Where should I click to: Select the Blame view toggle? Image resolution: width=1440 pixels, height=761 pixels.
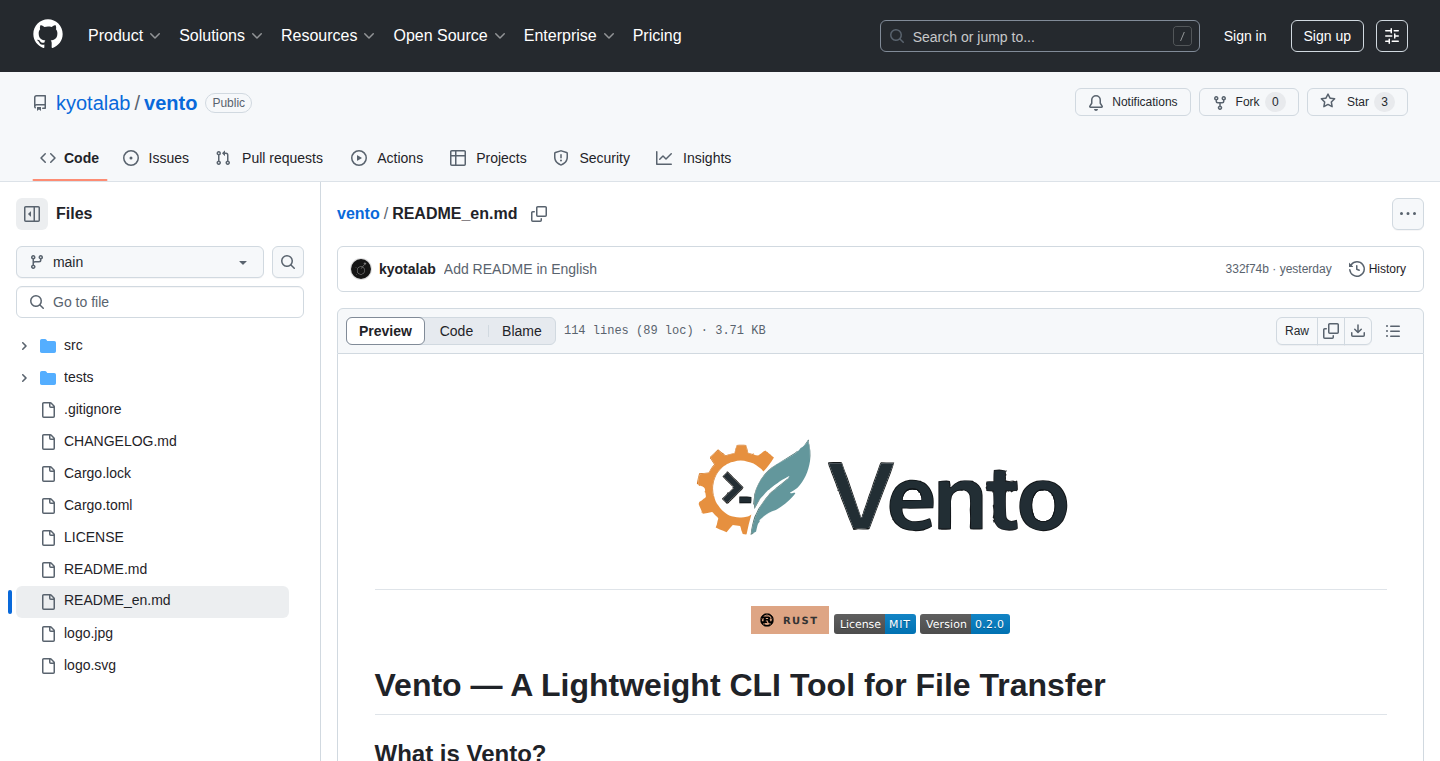click(x=521, y=331)
